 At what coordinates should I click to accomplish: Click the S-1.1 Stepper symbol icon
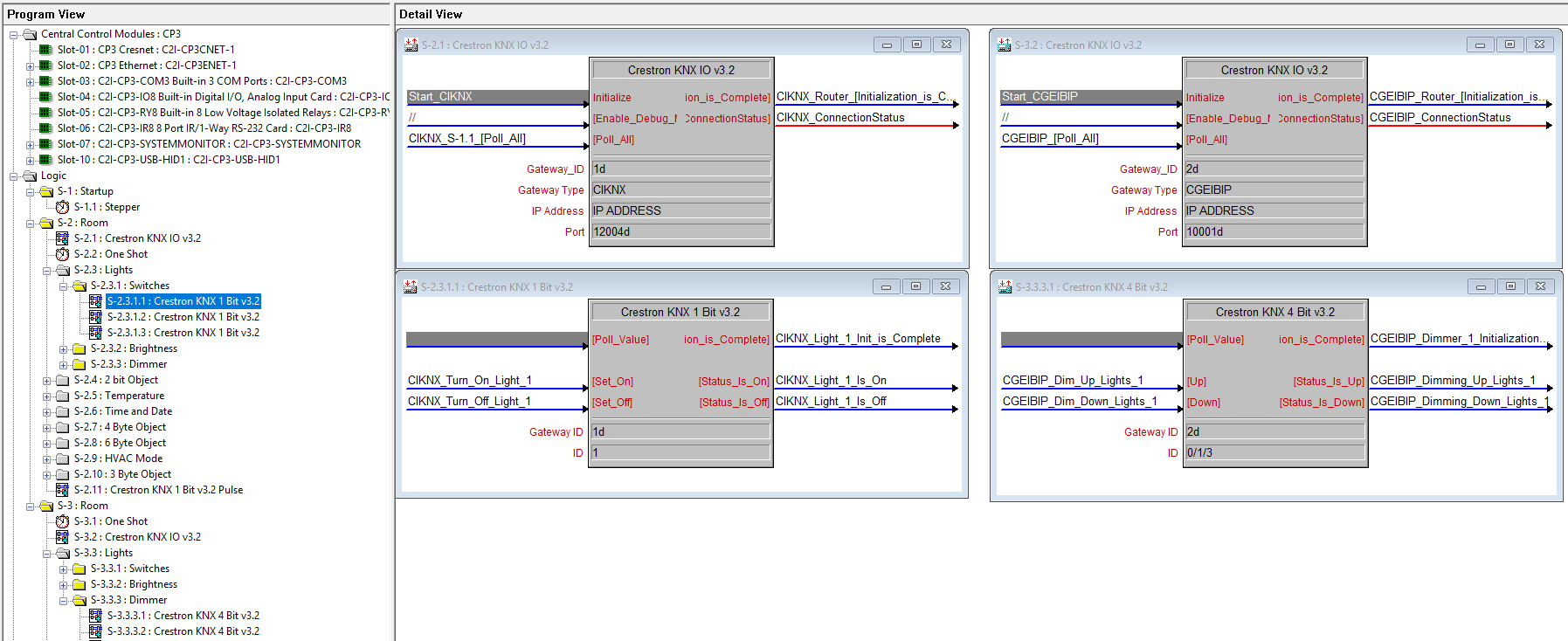pos(63,207)
